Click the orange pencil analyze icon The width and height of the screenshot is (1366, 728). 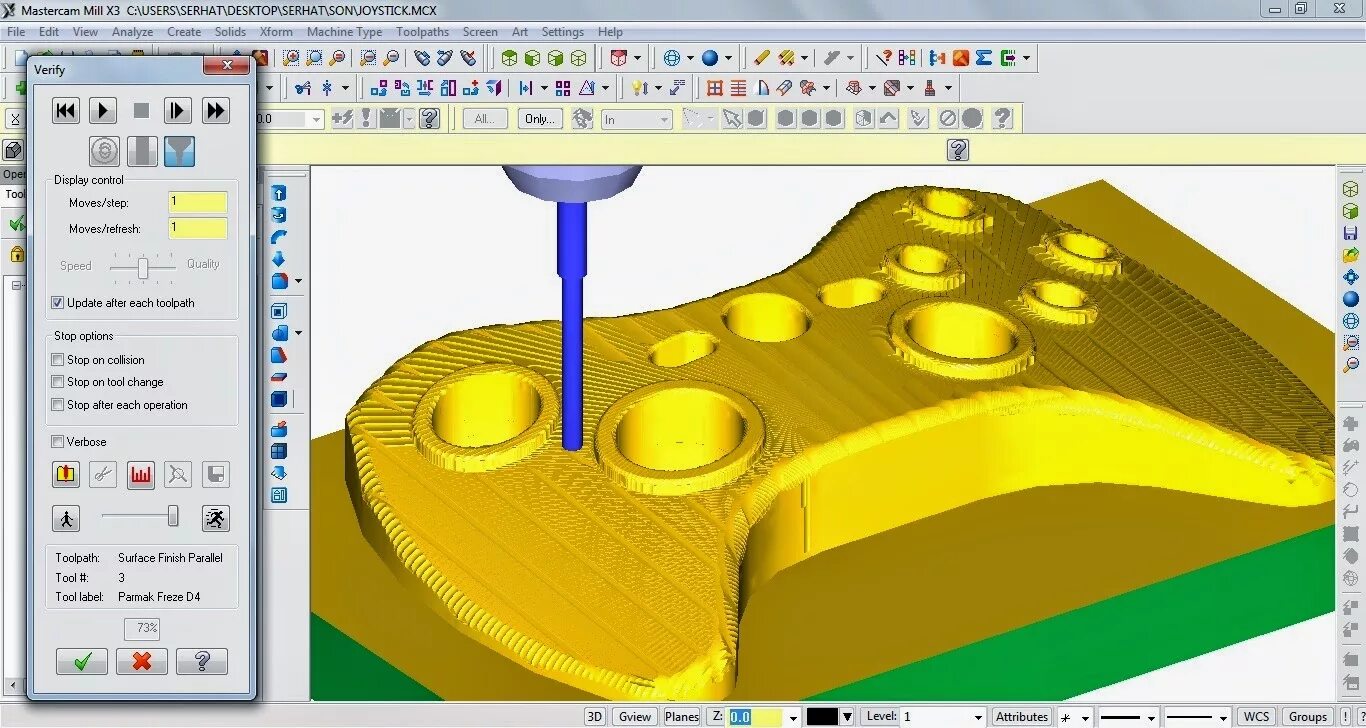pos(762,58)
